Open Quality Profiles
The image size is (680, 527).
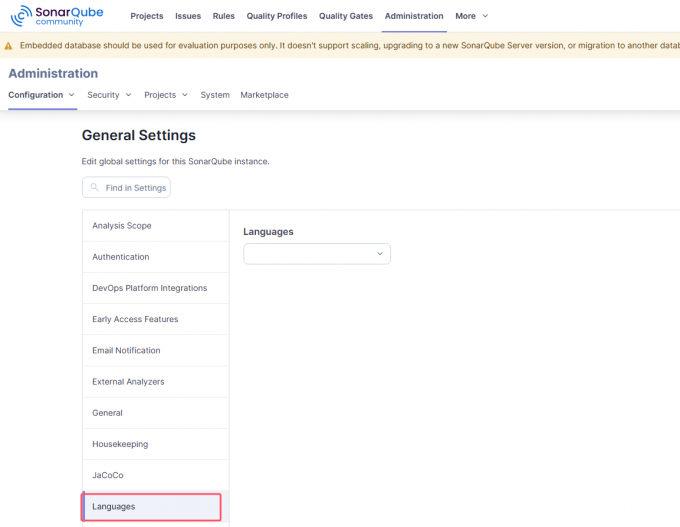point(277,16)
